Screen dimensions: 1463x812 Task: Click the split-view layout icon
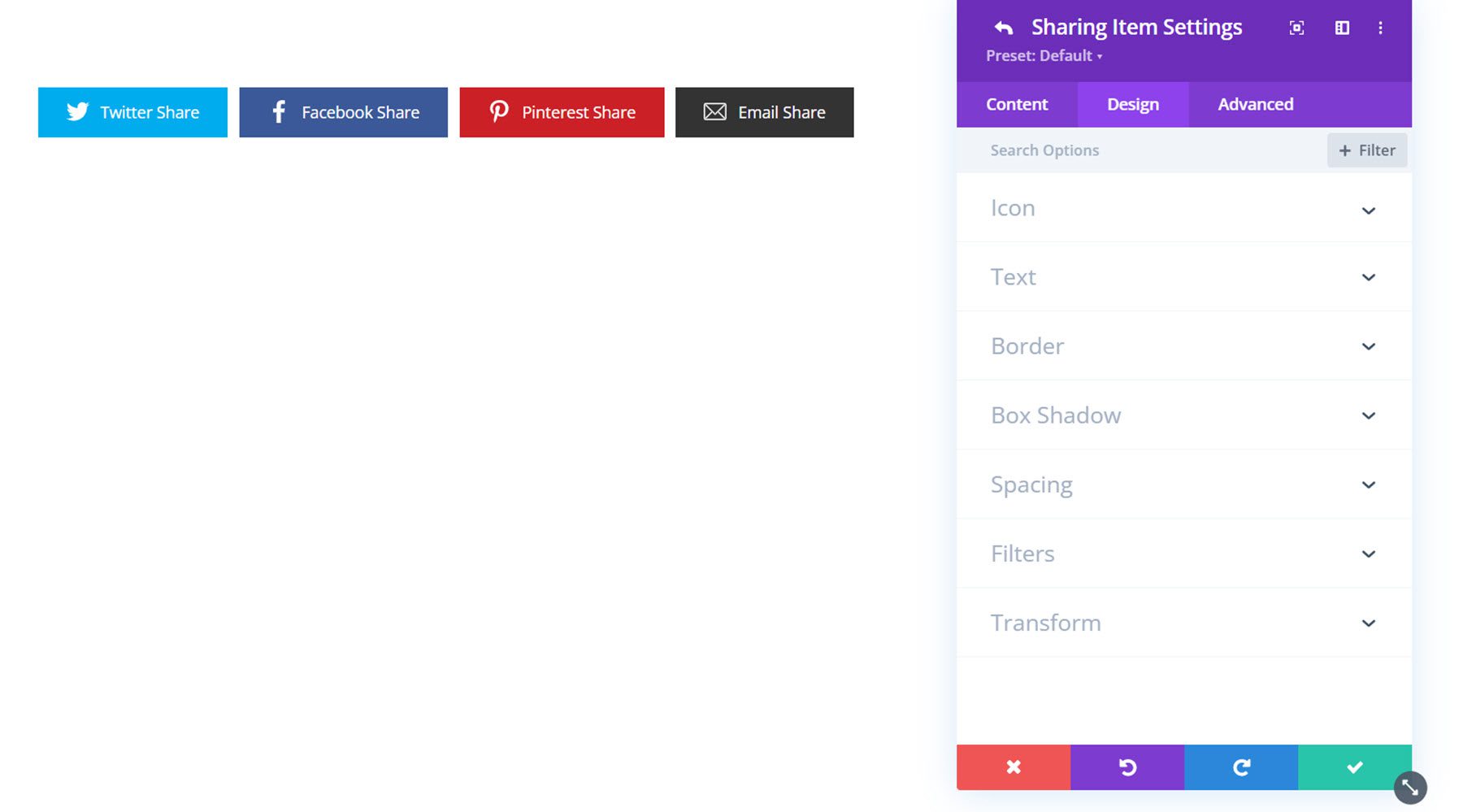pos(1341,27)
